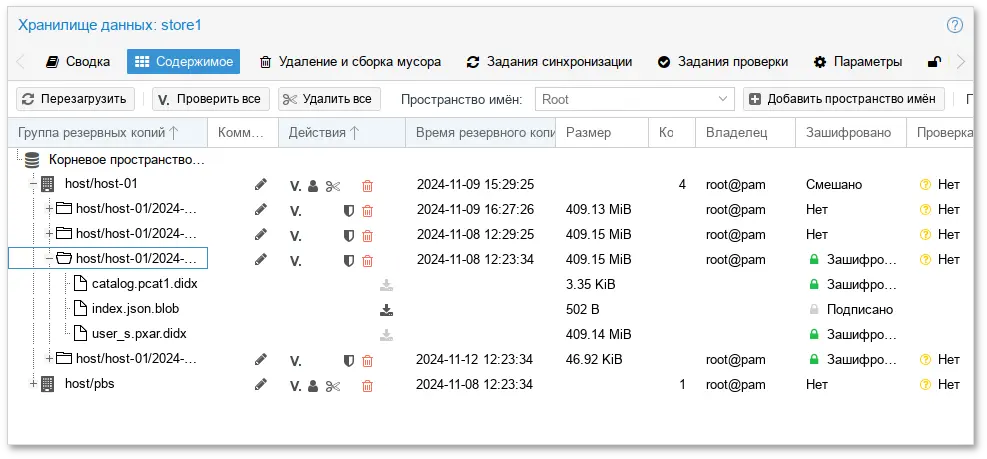Click Добавить пространство имён button
This screenshot has width=987, height=459.
843,99
